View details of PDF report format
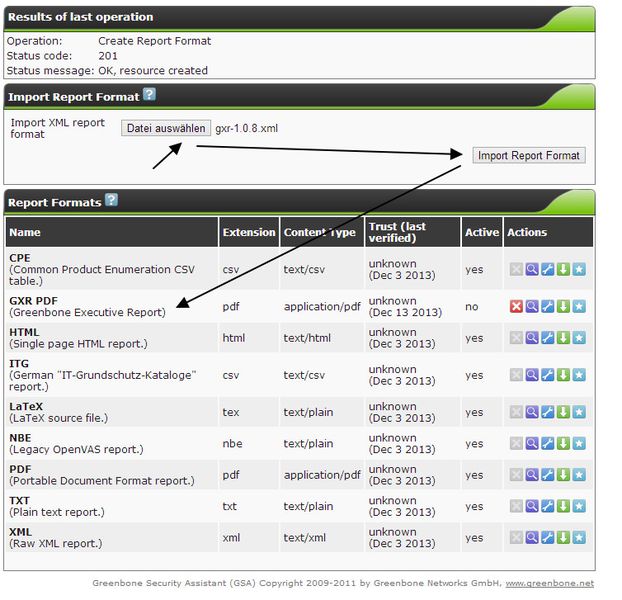The height and width of the screenshot is (600, 622). point(532,475)
